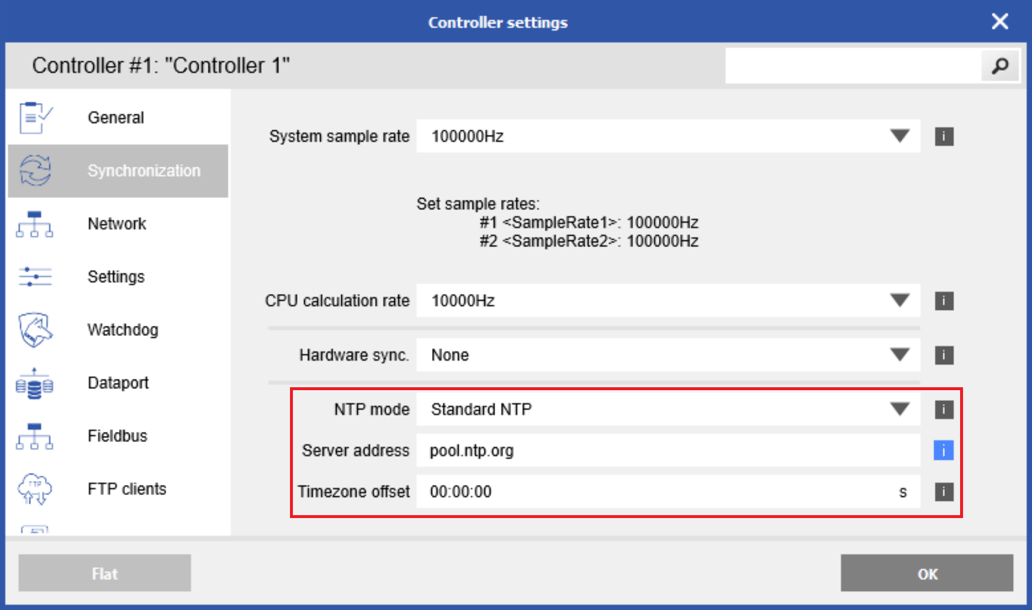Screen dimensions: 1032x610
Task: Click the Fieldbus icon in sidebar
Action: [35, 436]
